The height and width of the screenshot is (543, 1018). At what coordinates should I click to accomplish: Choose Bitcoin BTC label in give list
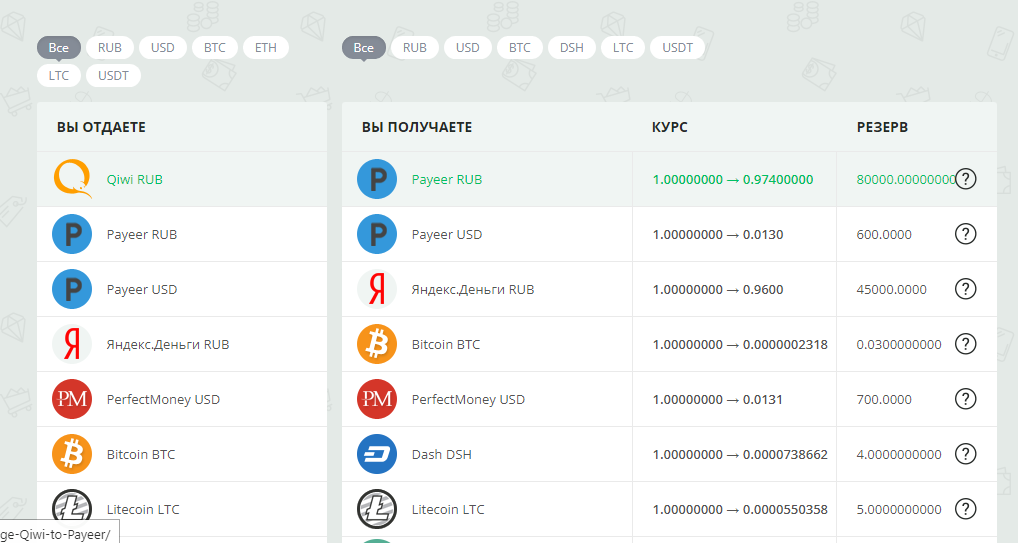pyautogui.click(x=141, y=455)
